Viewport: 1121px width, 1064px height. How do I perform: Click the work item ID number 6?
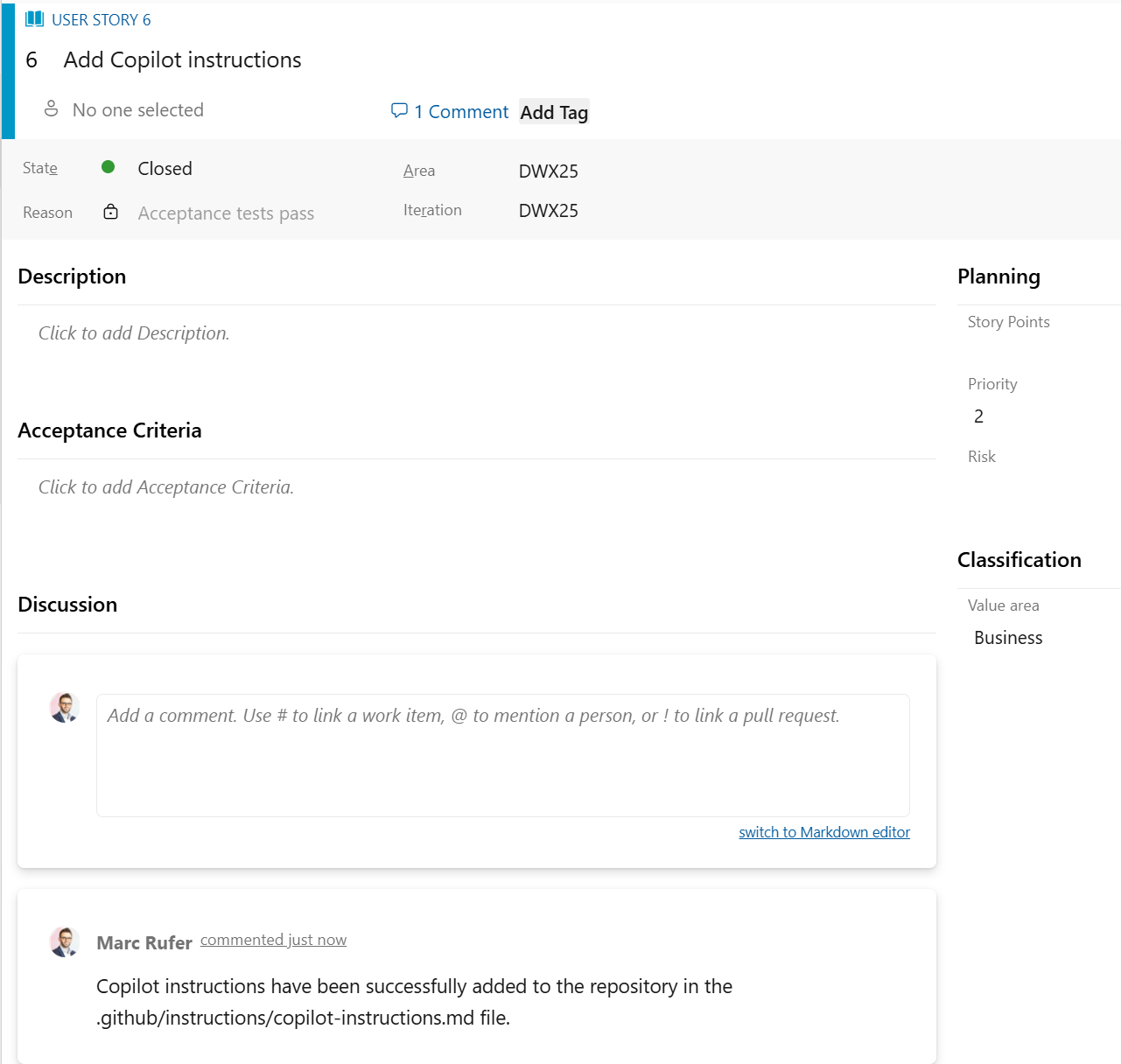(32, 59)
